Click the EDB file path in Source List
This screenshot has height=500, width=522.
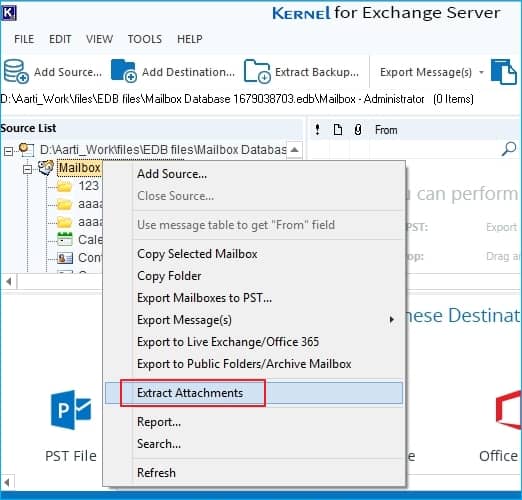(163, 150)
